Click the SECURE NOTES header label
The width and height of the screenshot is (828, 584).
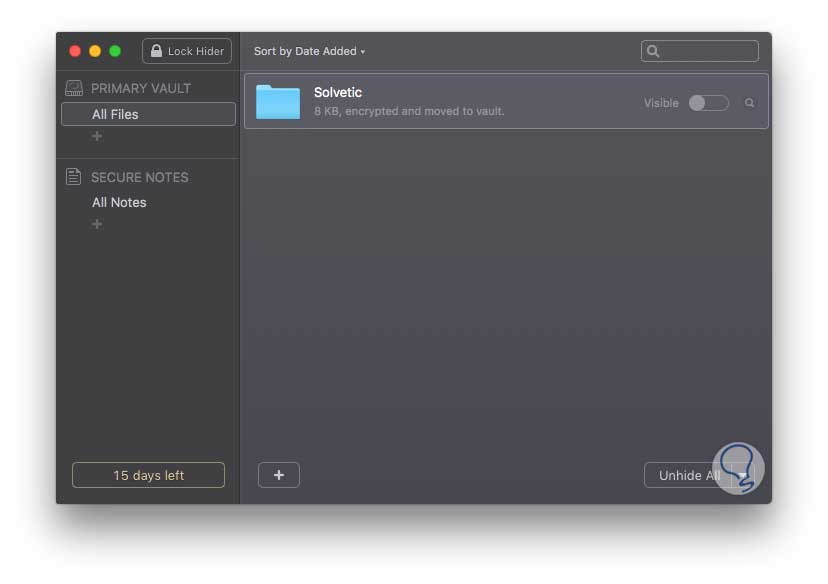coord(139,177)
